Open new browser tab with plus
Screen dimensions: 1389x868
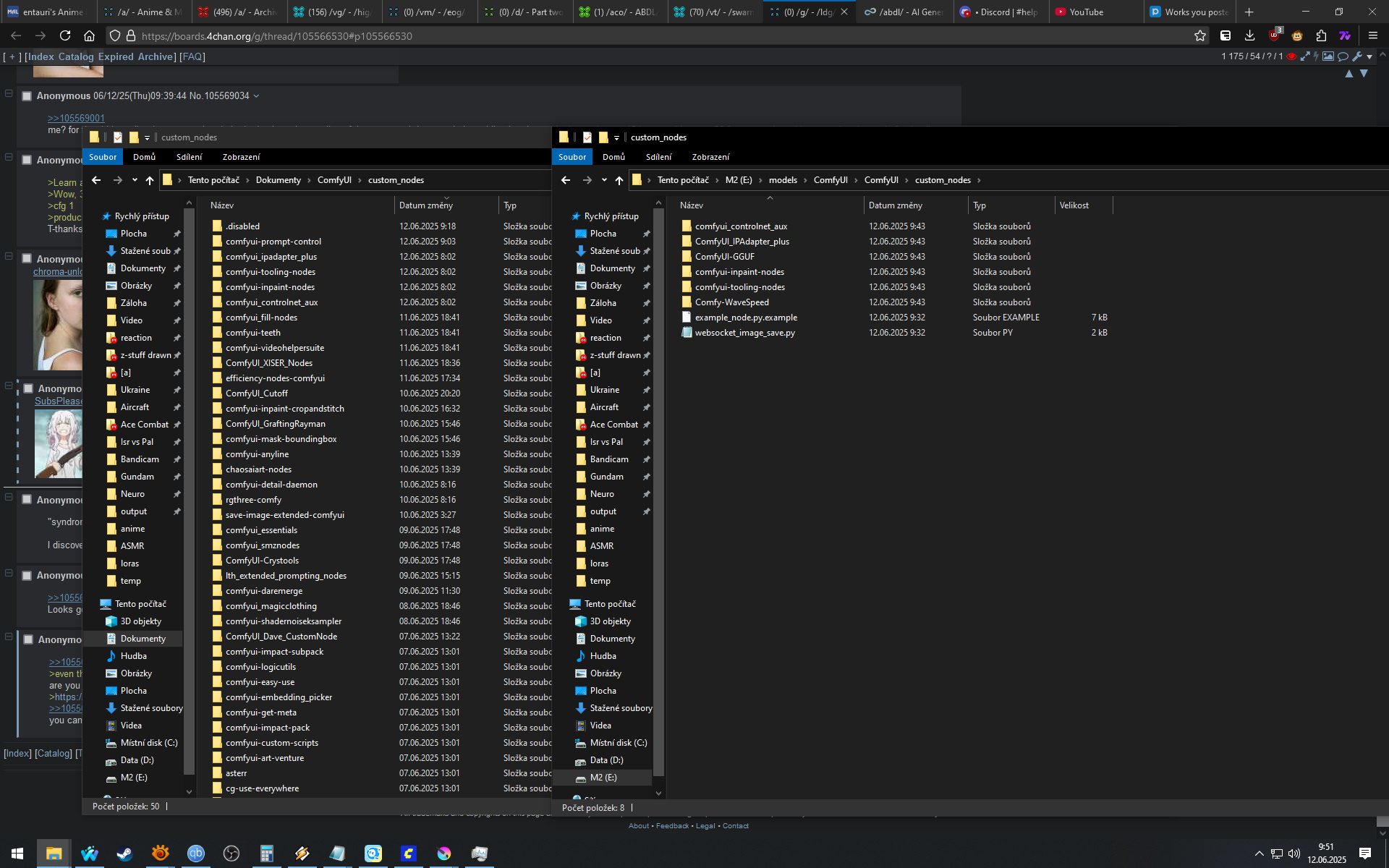pyautogui.click(x=1249, y=12)
